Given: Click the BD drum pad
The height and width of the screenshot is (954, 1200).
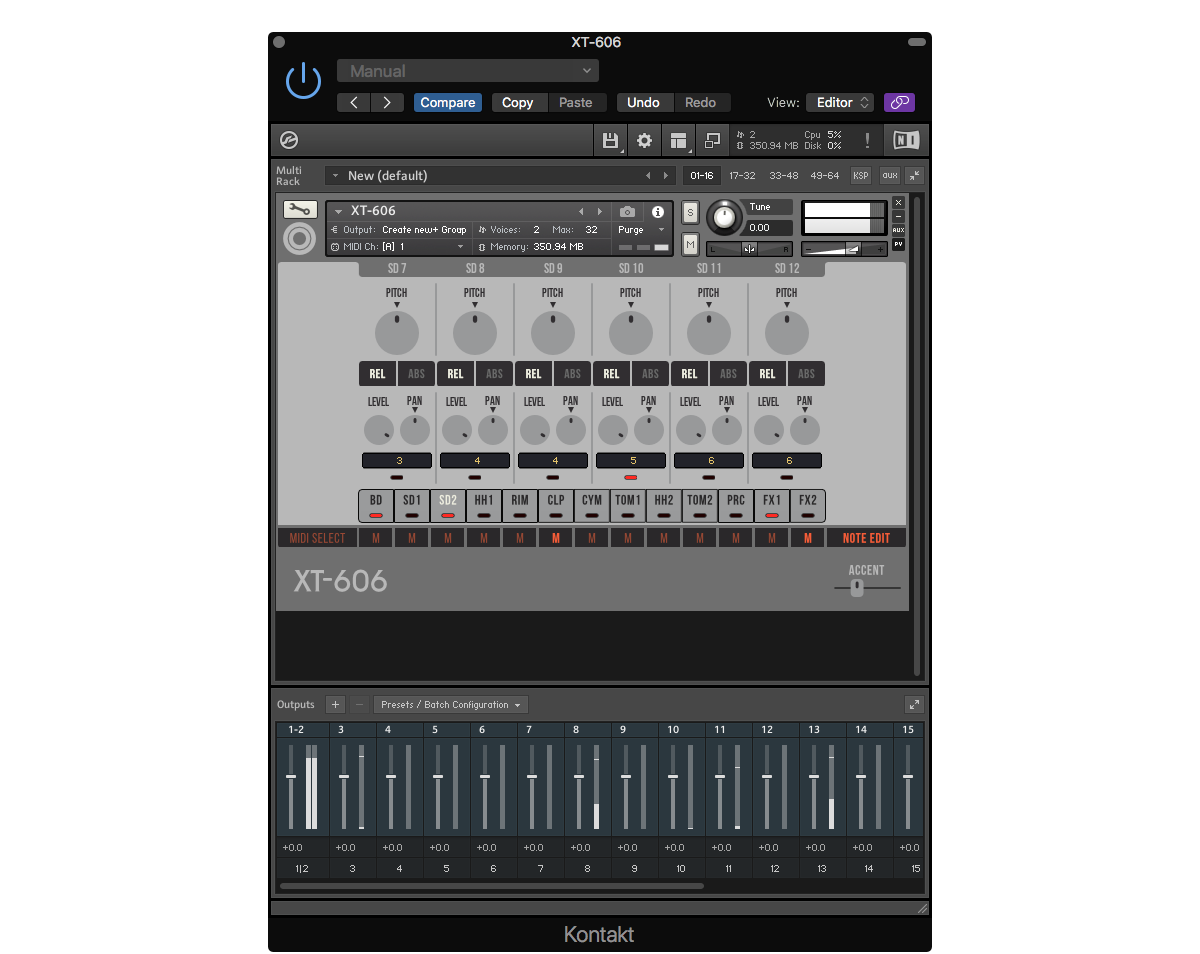Looking at the screenshot, I should pyautogui.click(x=376, y=505).
